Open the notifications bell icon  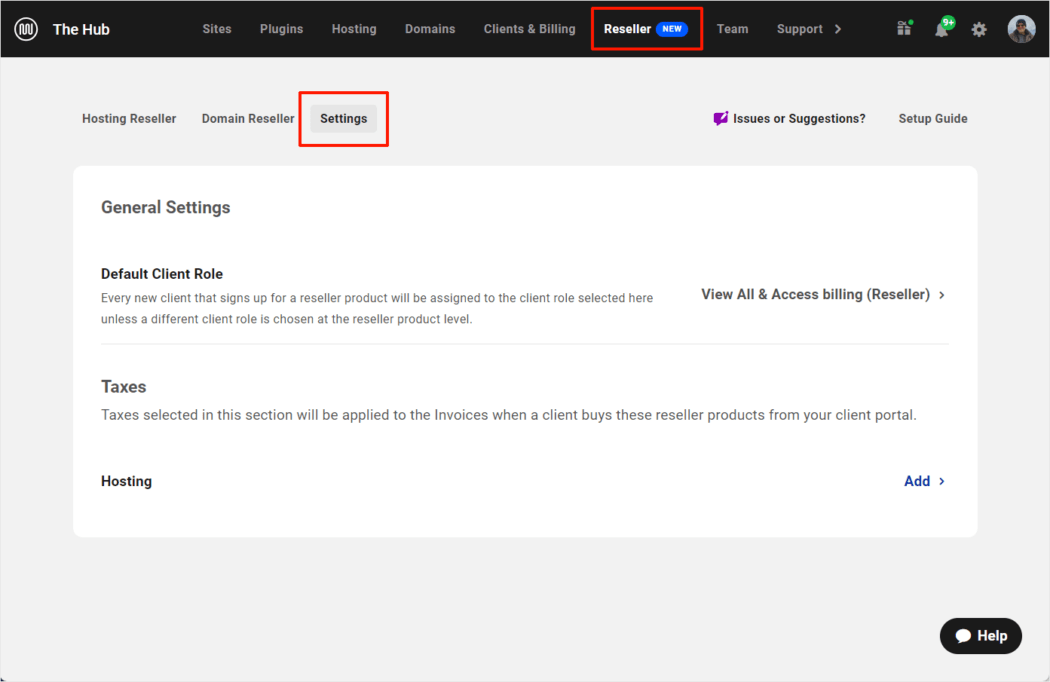(x=942, y=29)
